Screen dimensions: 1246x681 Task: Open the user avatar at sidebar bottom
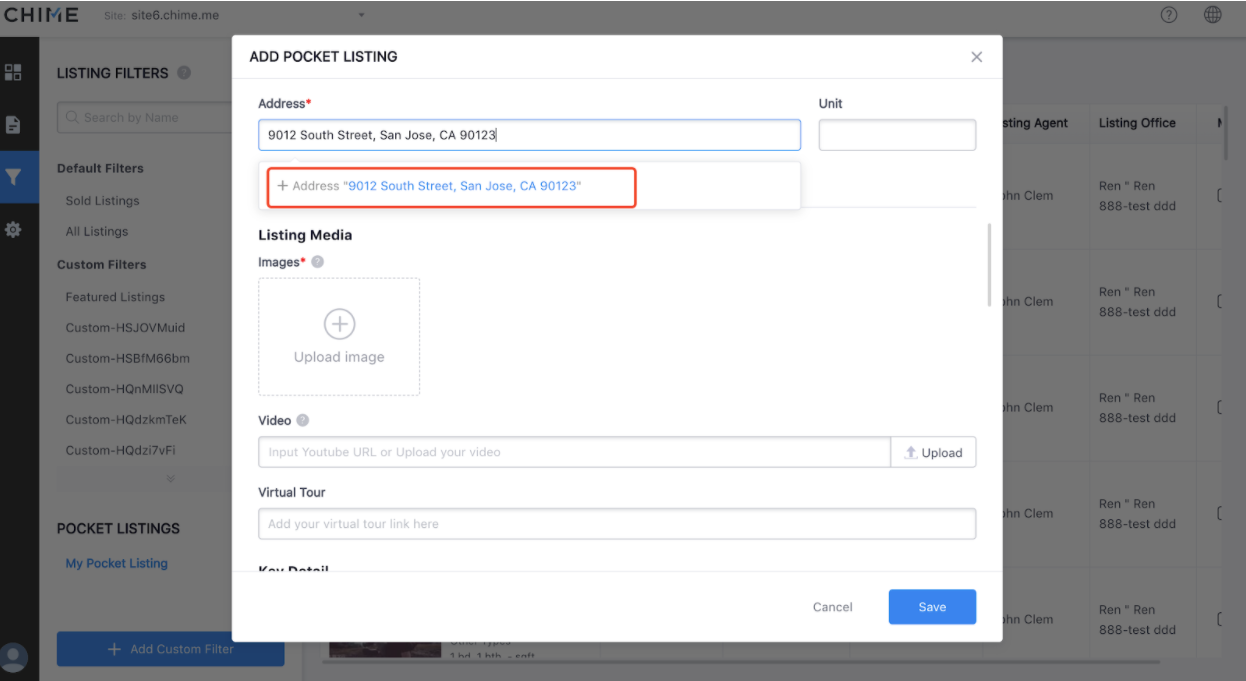[15, 657]
